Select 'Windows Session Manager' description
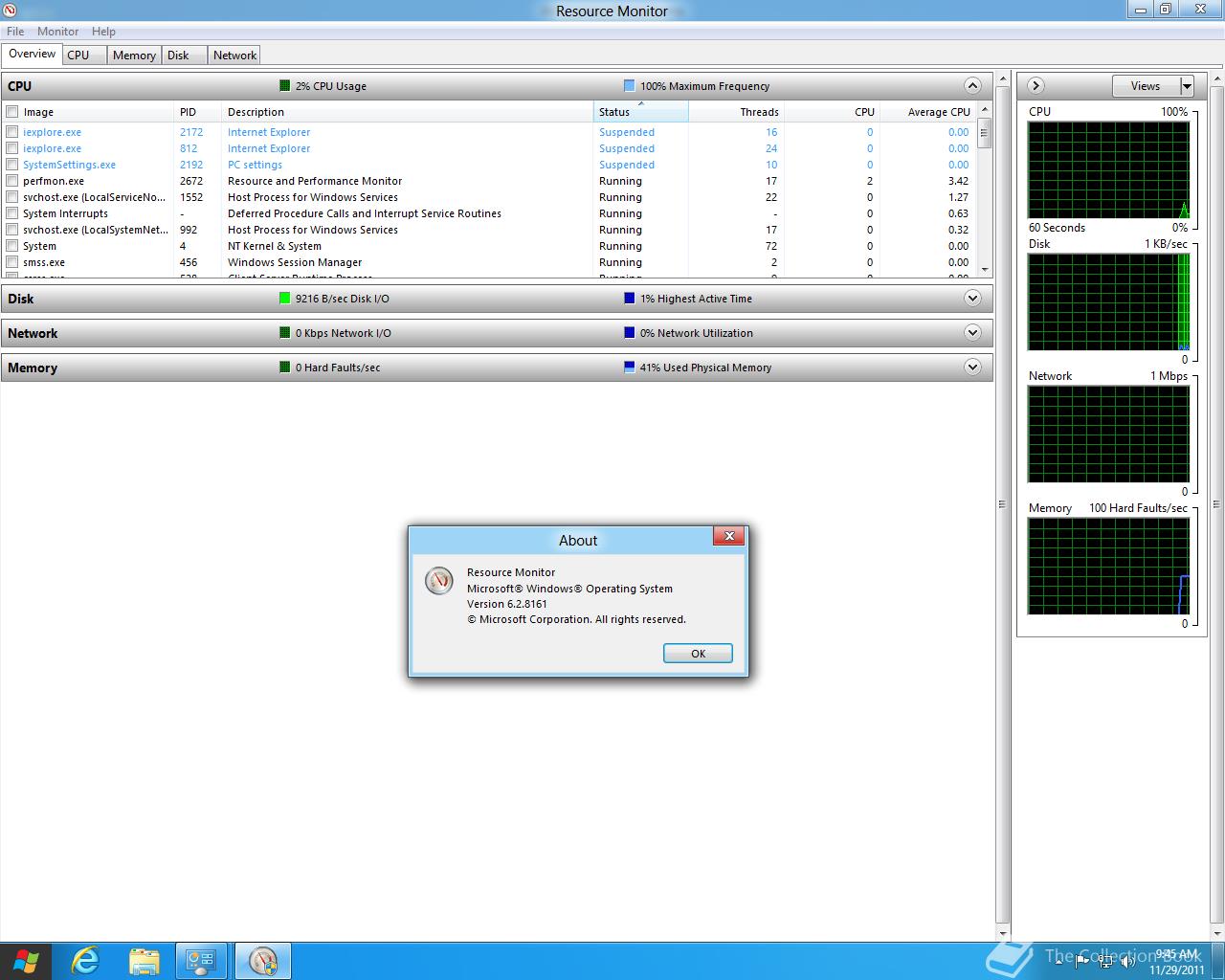1225x980 pixels. pyautogui.click(x=295, y=262)
